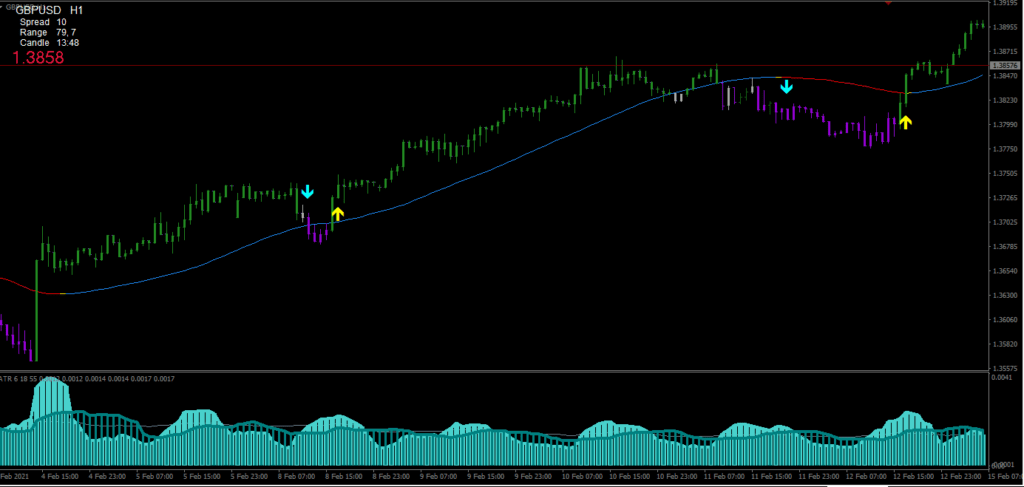Viewport: 1024px width, 487px height.
Task: Select the Range 79,7 info line
Action: click(47, 33)
